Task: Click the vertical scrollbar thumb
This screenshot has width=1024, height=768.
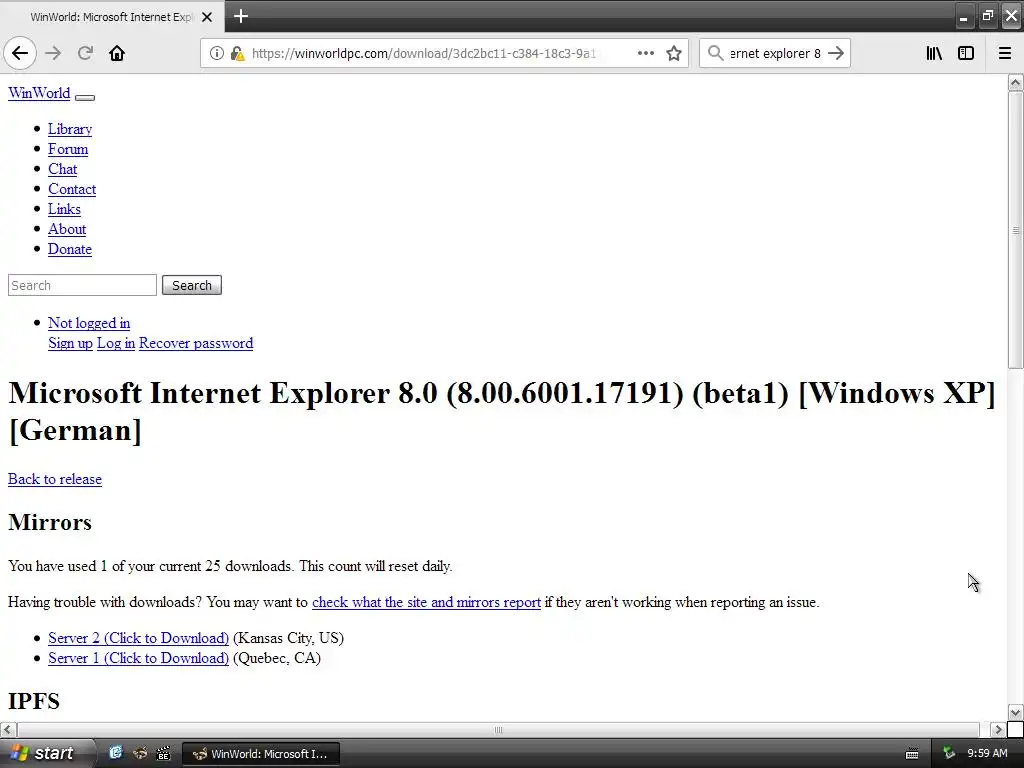Action: [x=1015, y=230]
